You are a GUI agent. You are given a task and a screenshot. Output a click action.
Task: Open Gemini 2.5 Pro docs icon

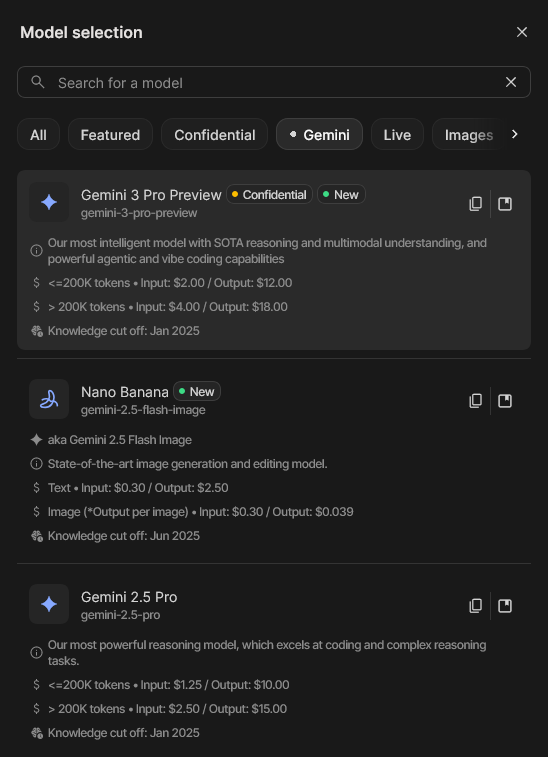click(x=505, y=606)
